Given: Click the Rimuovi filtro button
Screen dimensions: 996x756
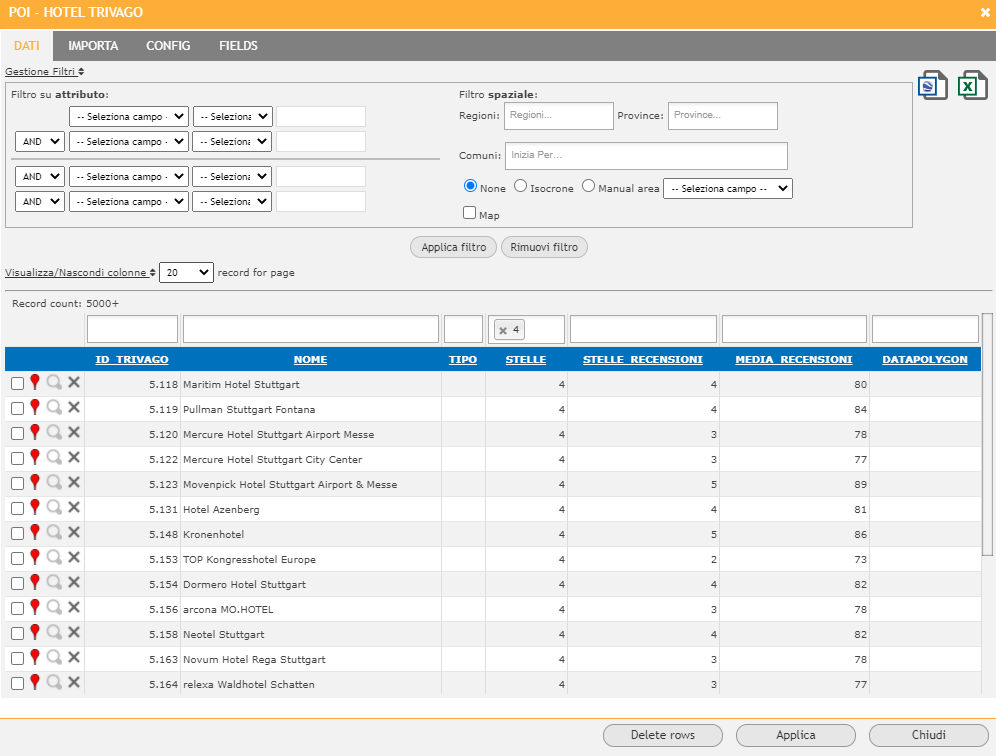Looking at the screenshot, I should tap(544, 247).
